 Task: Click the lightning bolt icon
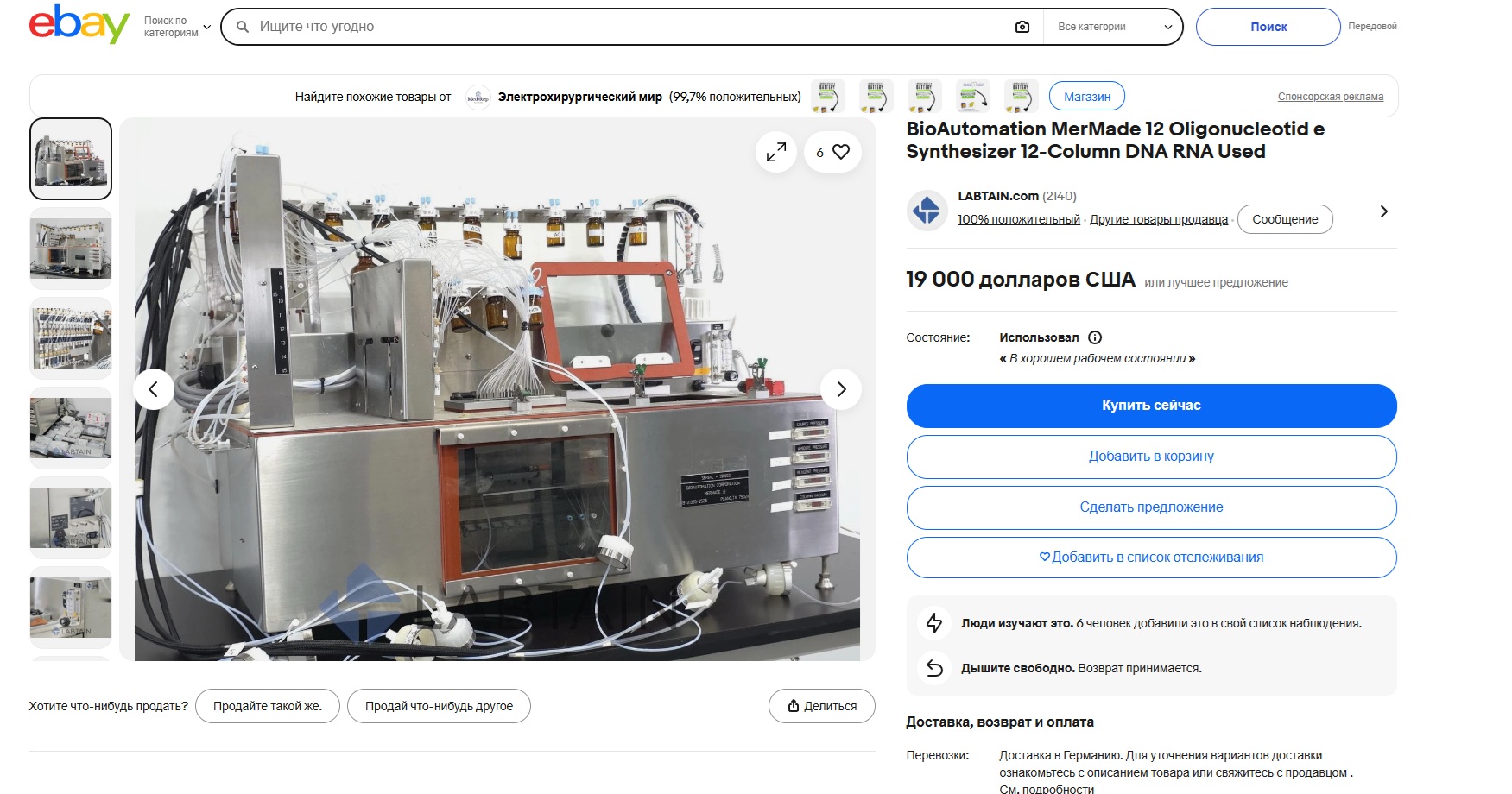point(934,623)
